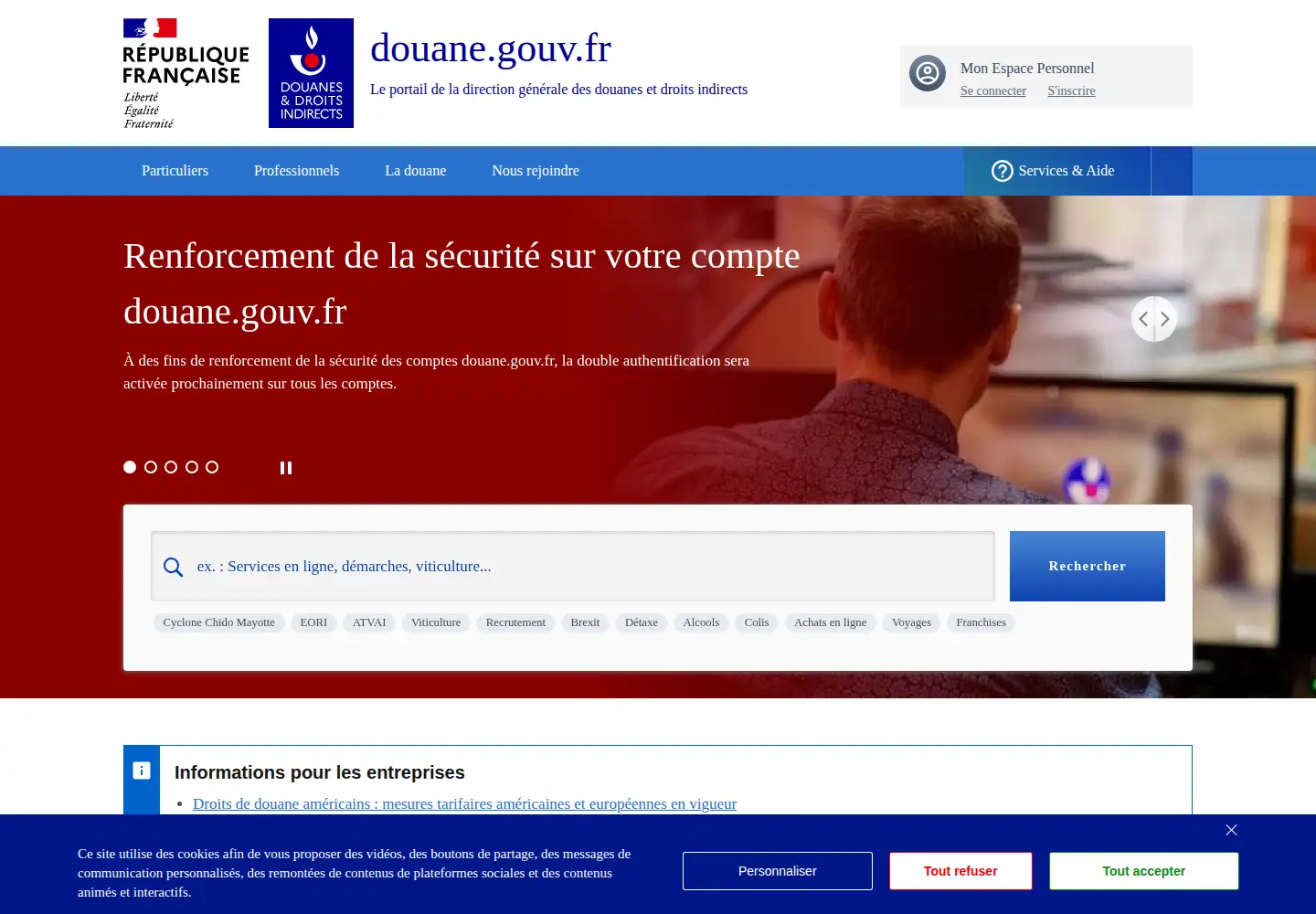The image size is (1316, 914).
Task: Go to next carousel slide arrow
Action: pyautogui.click(x=1165, y=319)
